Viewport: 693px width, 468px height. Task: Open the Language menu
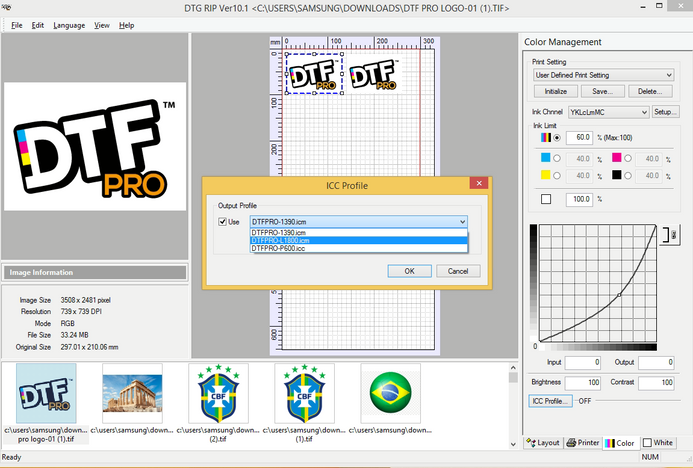click(69, 25)
